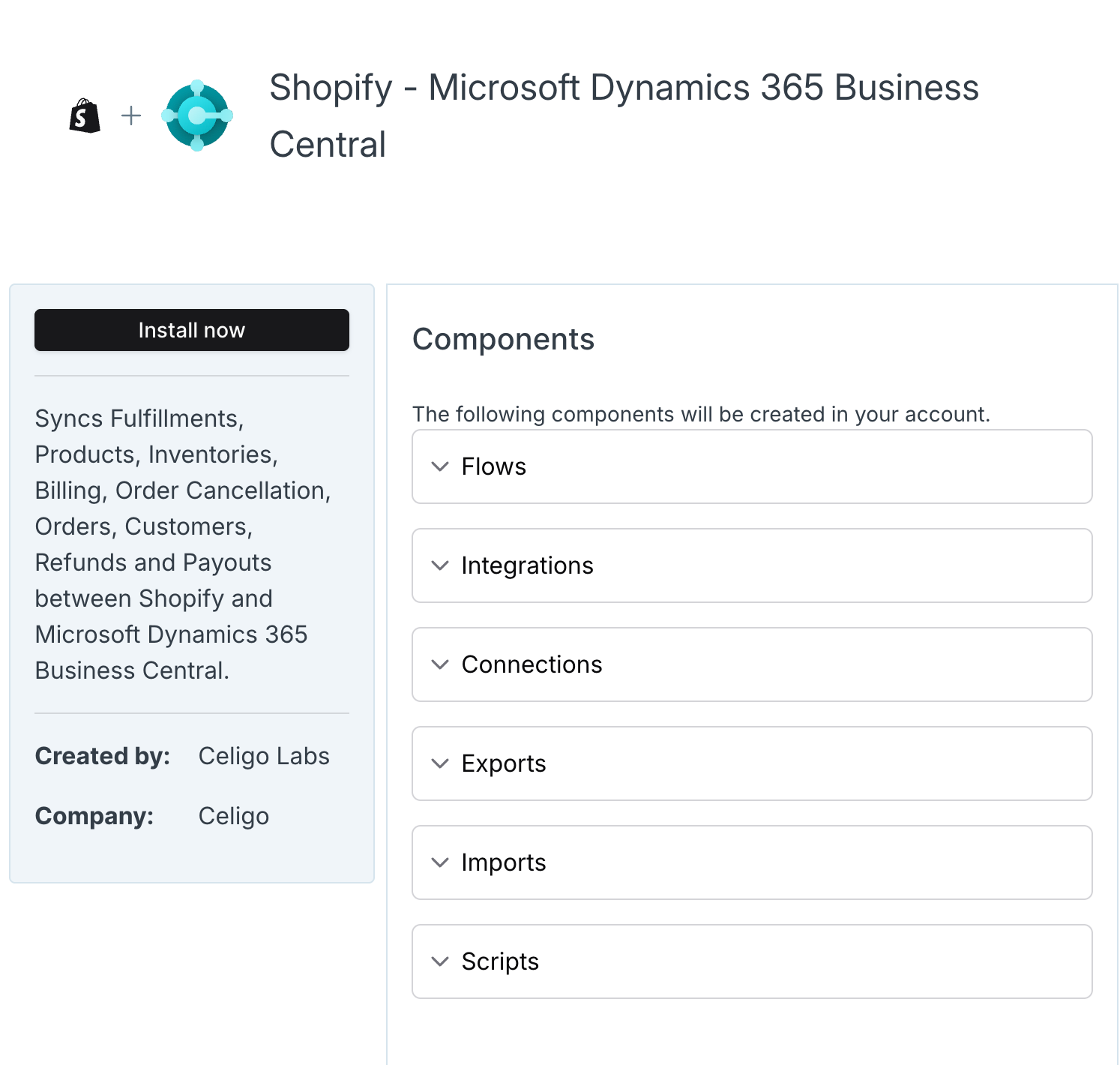The image size is (1120, 1065).
Task: Click the 'Celigo Labs' creator name
Action: (x=264, y=756)
